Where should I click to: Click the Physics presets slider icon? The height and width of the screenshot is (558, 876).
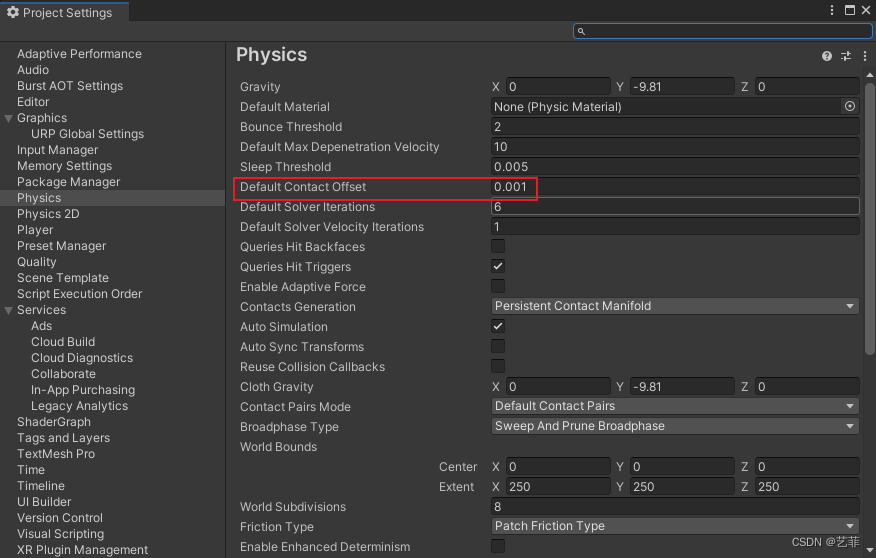846,56
